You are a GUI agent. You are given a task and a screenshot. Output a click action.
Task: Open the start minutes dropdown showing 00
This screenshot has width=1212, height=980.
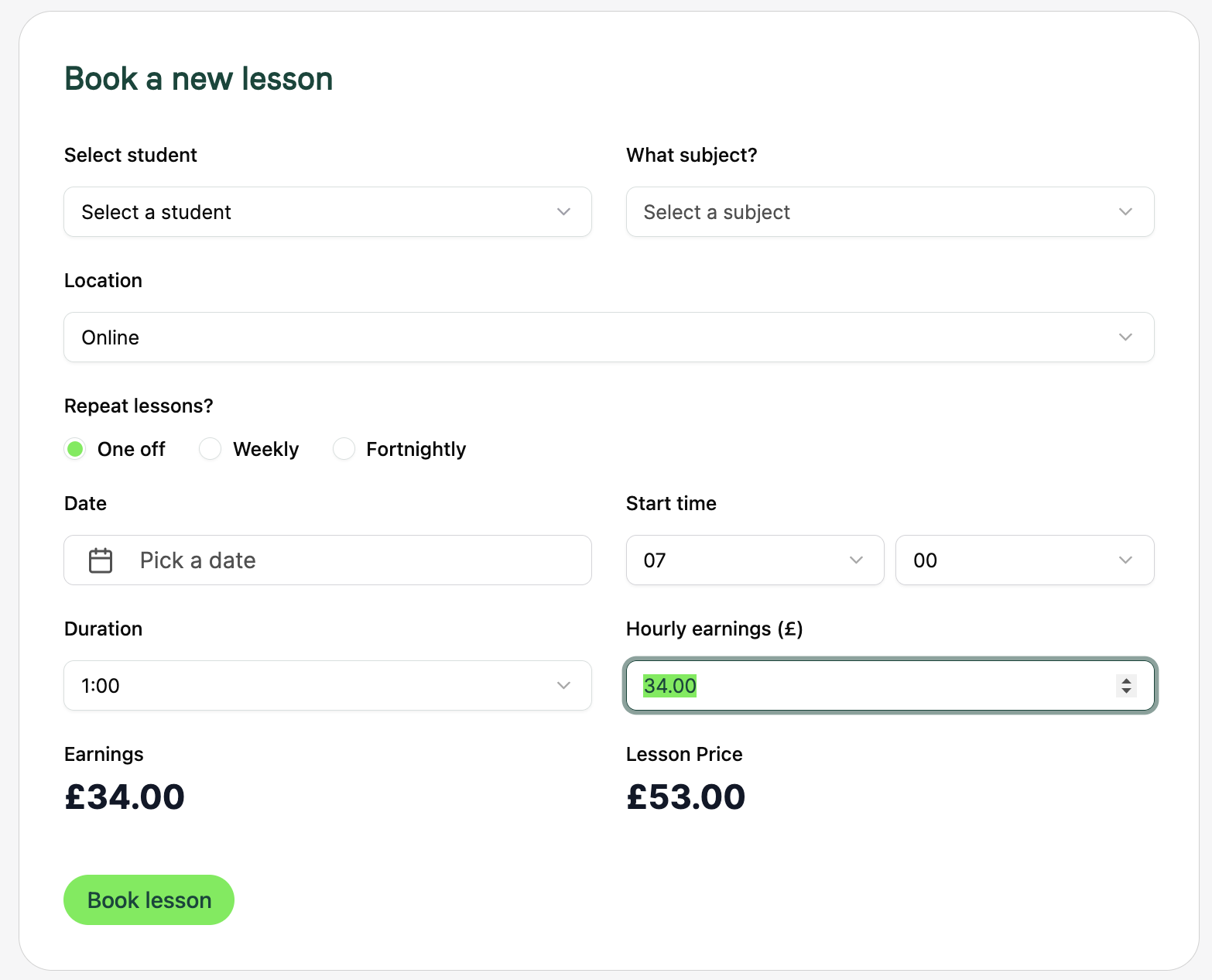1025,560
